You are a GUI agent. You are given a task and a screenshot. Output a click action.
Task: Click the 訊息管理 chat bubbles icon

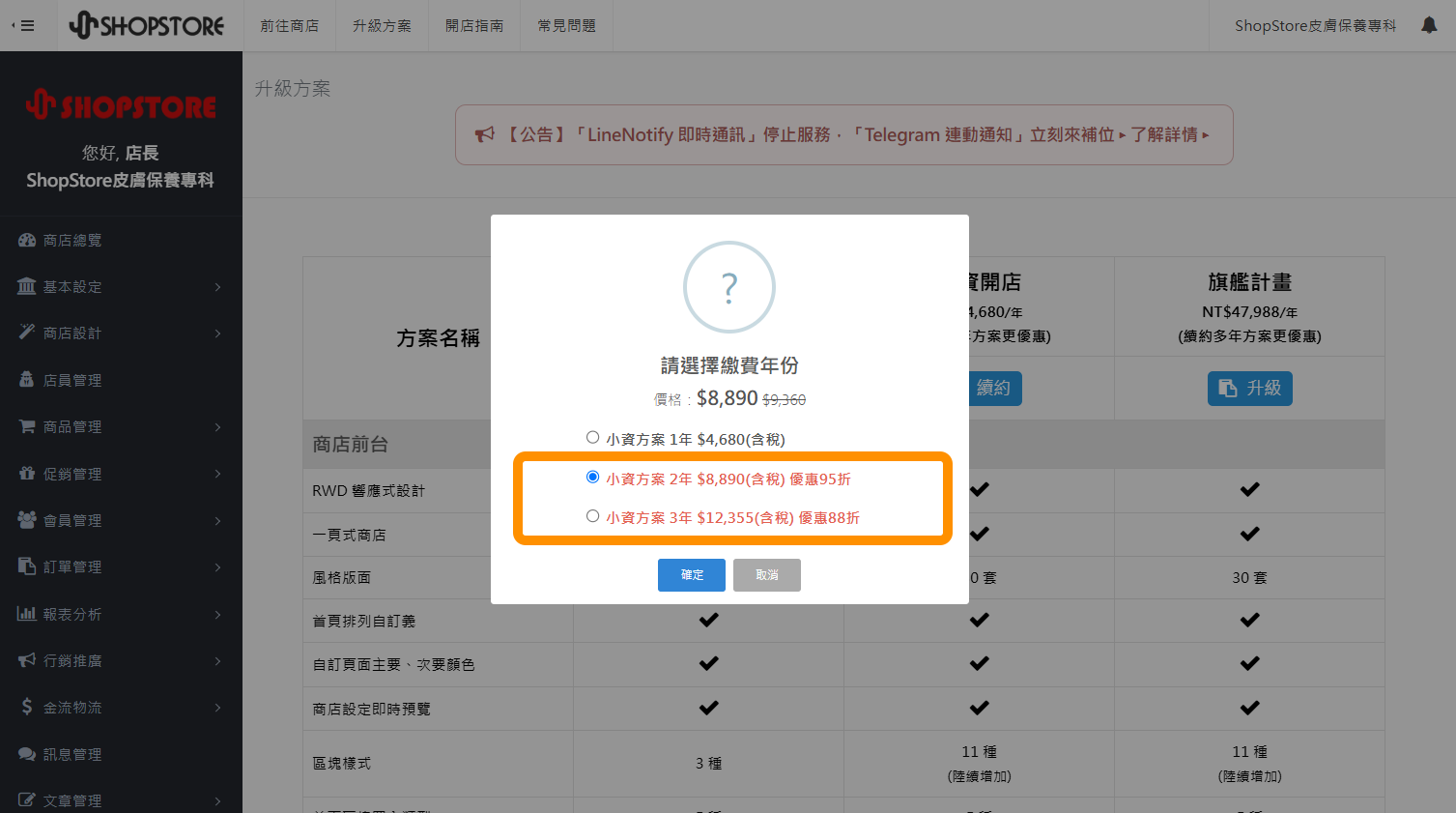(x=27, y=754)
